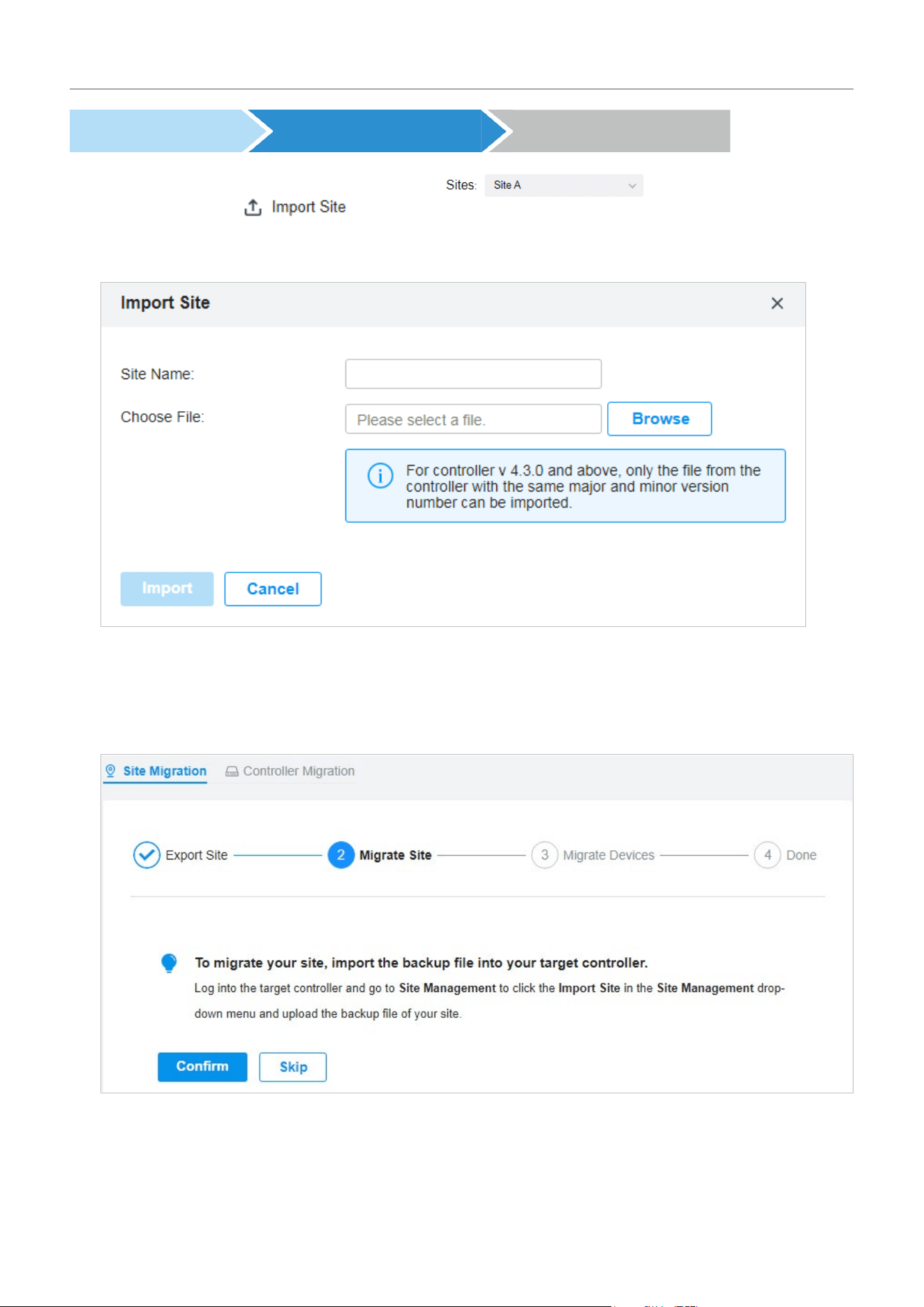Screen dimensions: 924x1307
Task: Switch to the Controller Migration tab
Action: [x=290, y=771]
